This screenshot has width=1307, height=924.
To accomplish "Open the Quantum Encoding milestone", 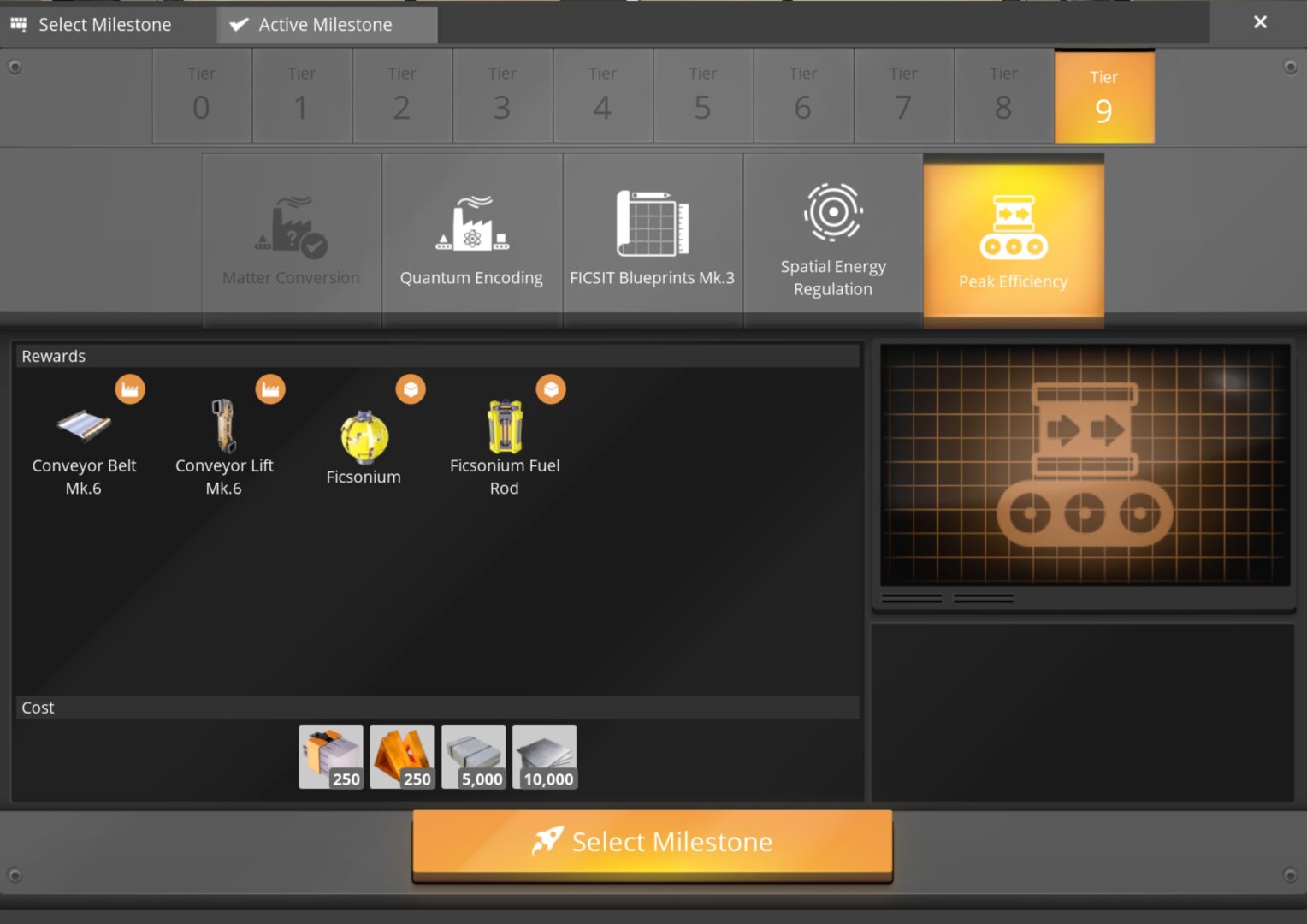I will tap(471, 240).
